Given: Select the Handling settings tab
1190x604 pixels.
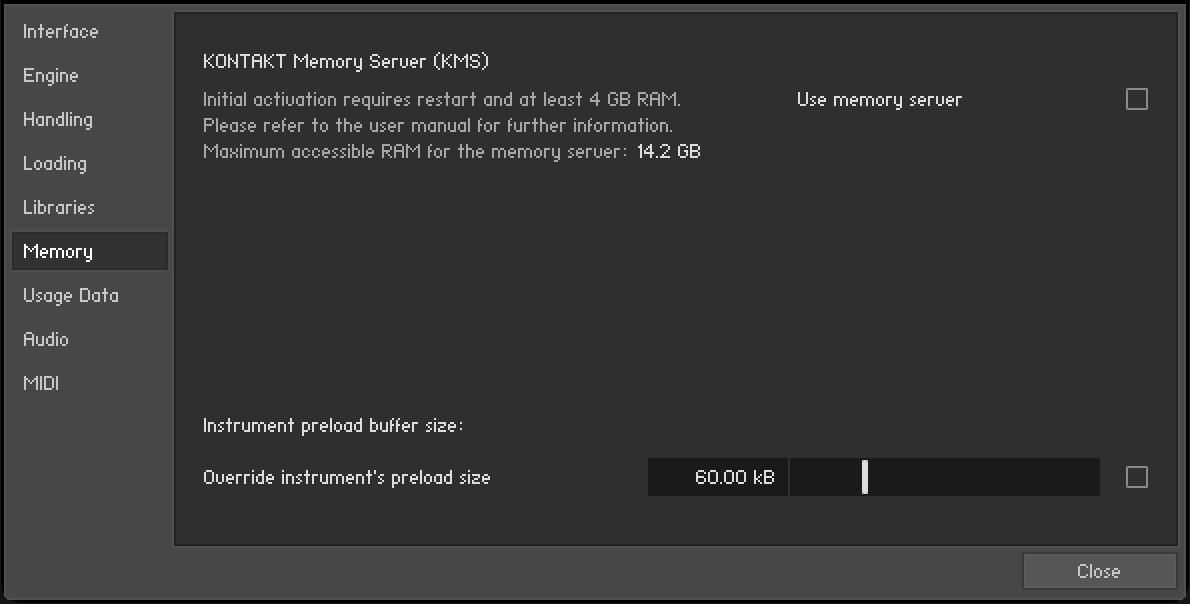Looking at the screenshot, I should point(58,120).
